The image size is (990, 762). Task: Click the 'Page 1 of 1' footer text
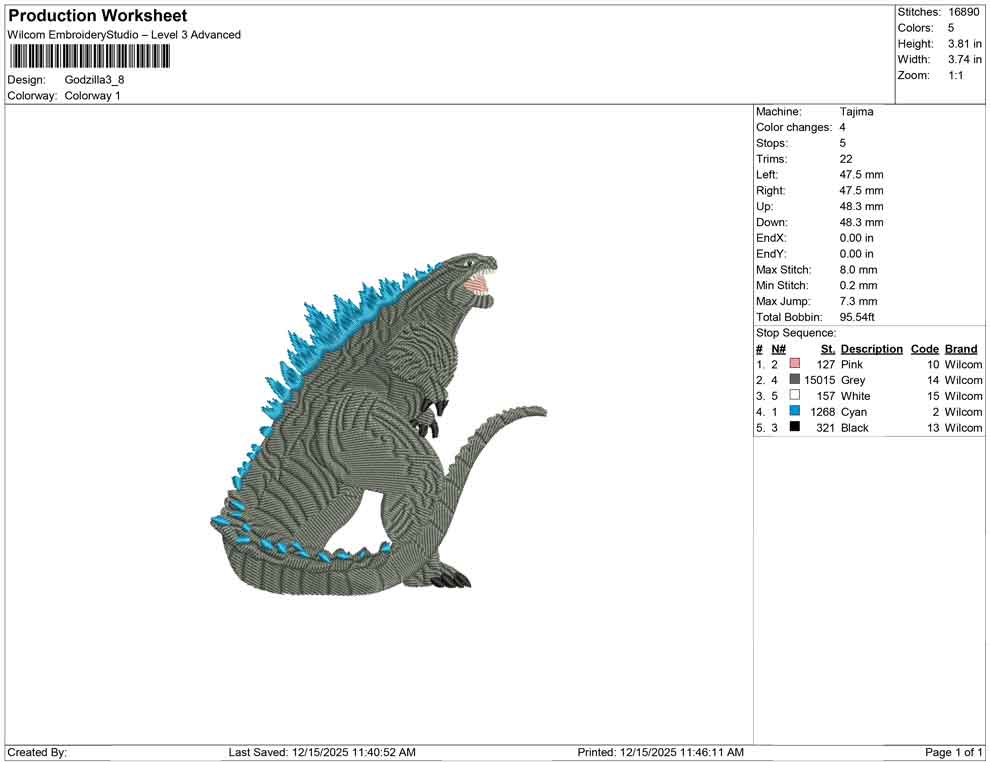point(953,752)
